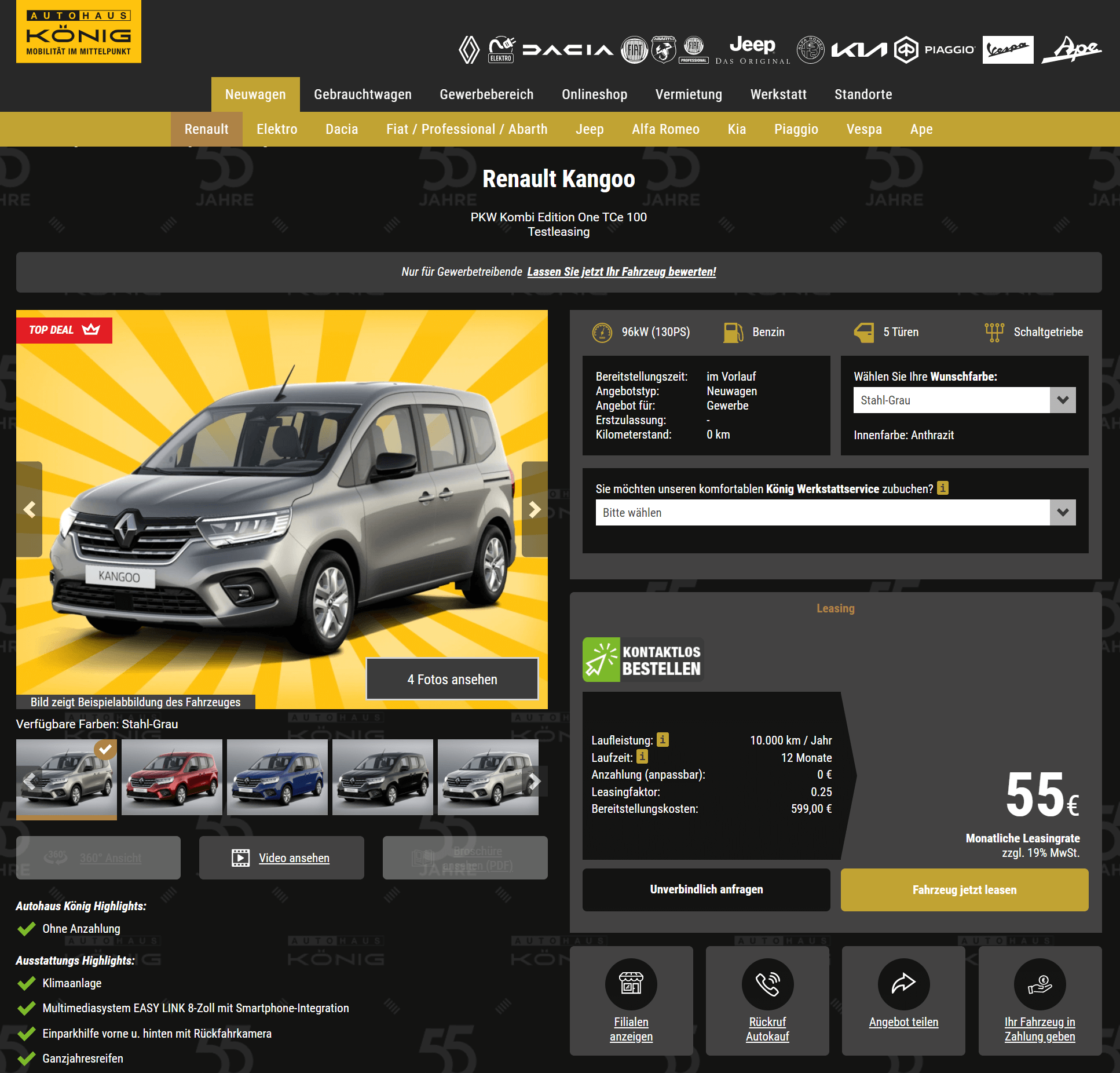1120x1073 pixels.
Task: Click the Kontaktlos Bestellen badge
Action: pyautogui.click(x=643, y=660)
